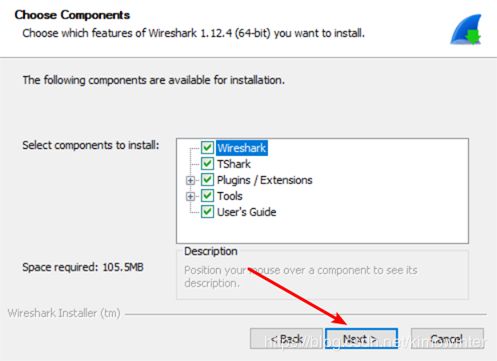Screen dimensions: 497x361
Task: Click the Description box area
Action: 322,275
